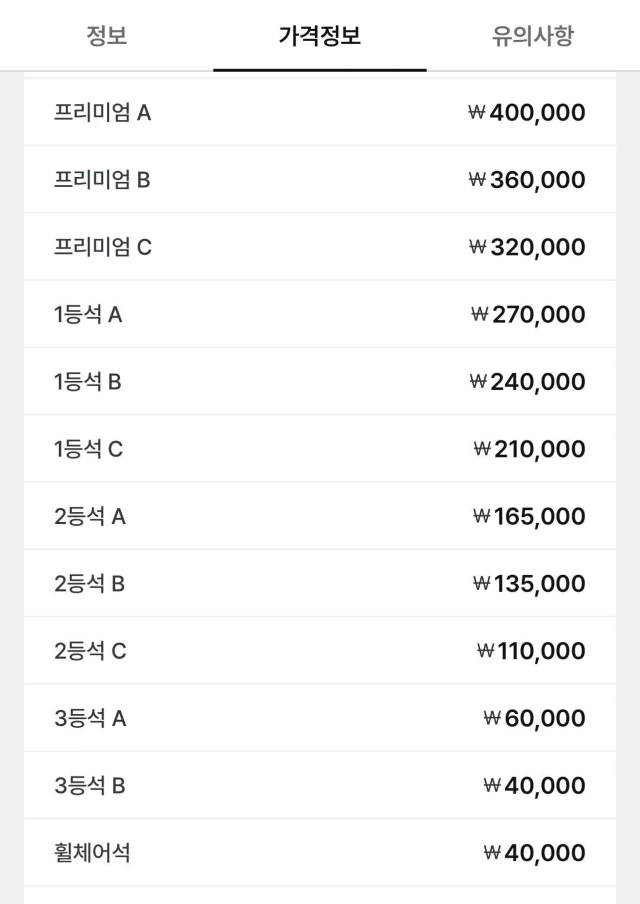Open the 유의사항 tab
640x904 pixels.
pos(533,36)
